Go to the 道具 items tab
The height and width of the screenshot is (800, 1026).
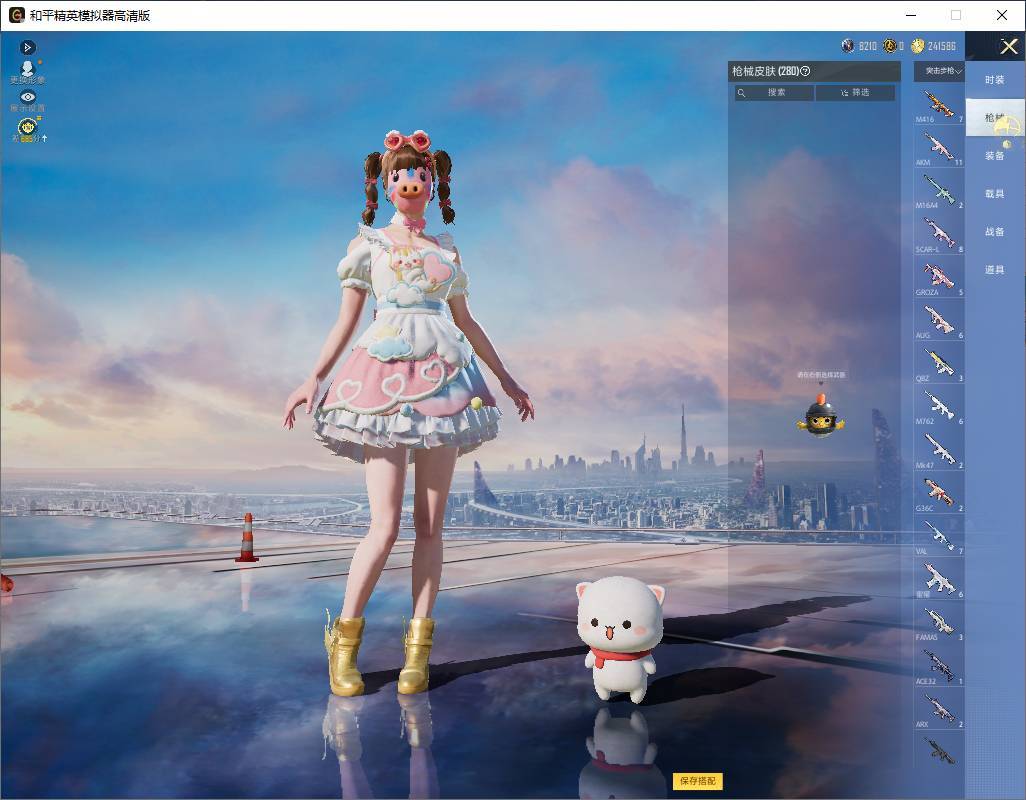click(995, 270)
